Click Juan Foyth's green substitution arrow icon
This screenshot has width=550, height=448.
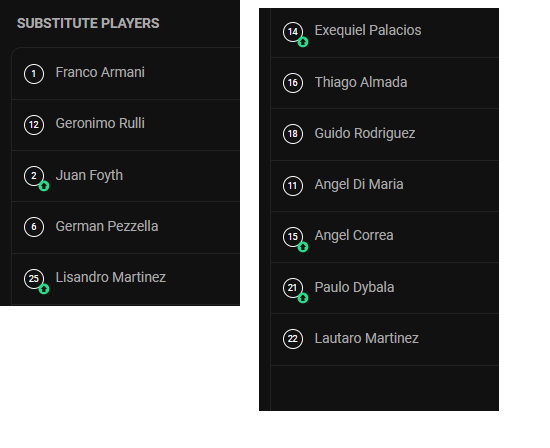click(x=44, y=186)
